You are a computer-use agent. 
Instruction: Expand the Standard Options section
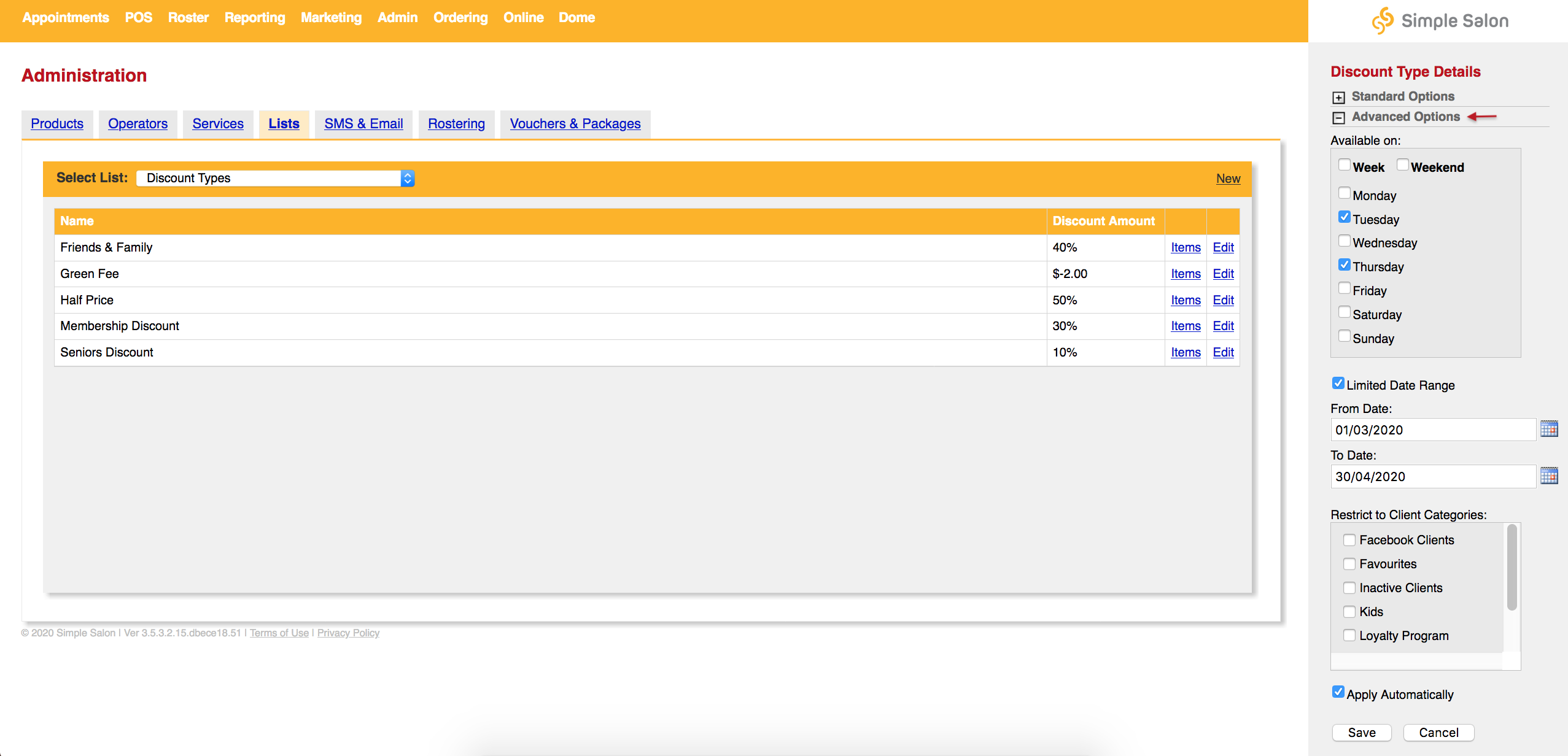tap(1338, 97)
